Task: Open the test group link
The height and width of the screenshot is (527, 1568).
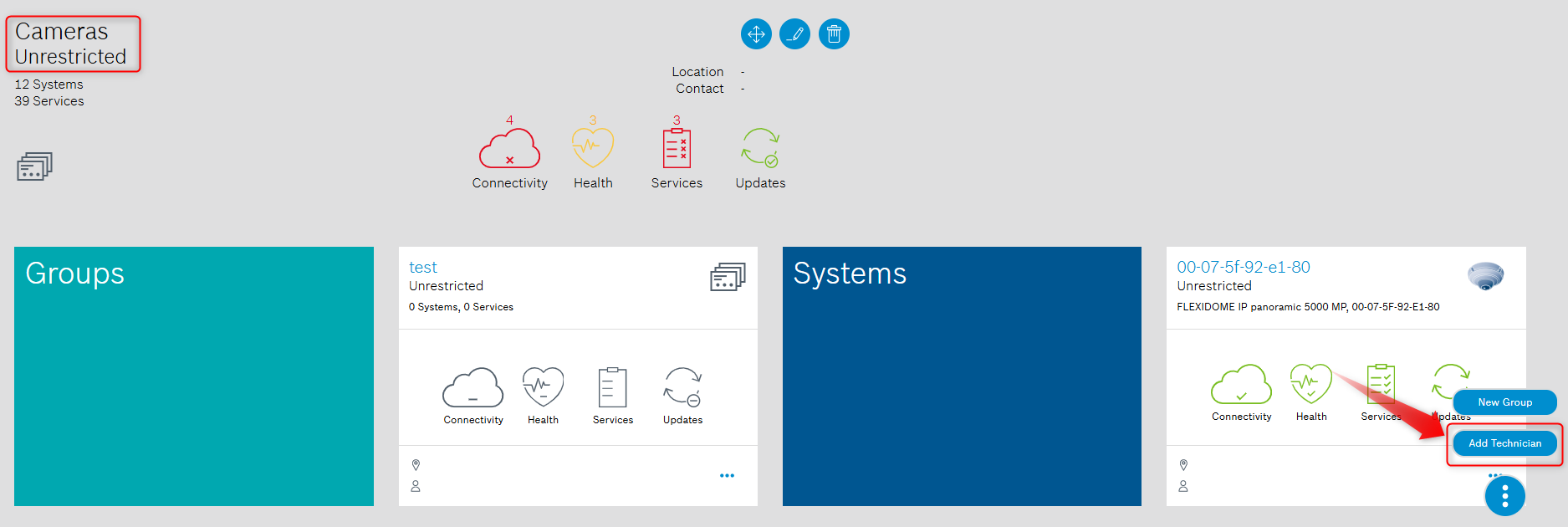Action: tap(423, 268)
